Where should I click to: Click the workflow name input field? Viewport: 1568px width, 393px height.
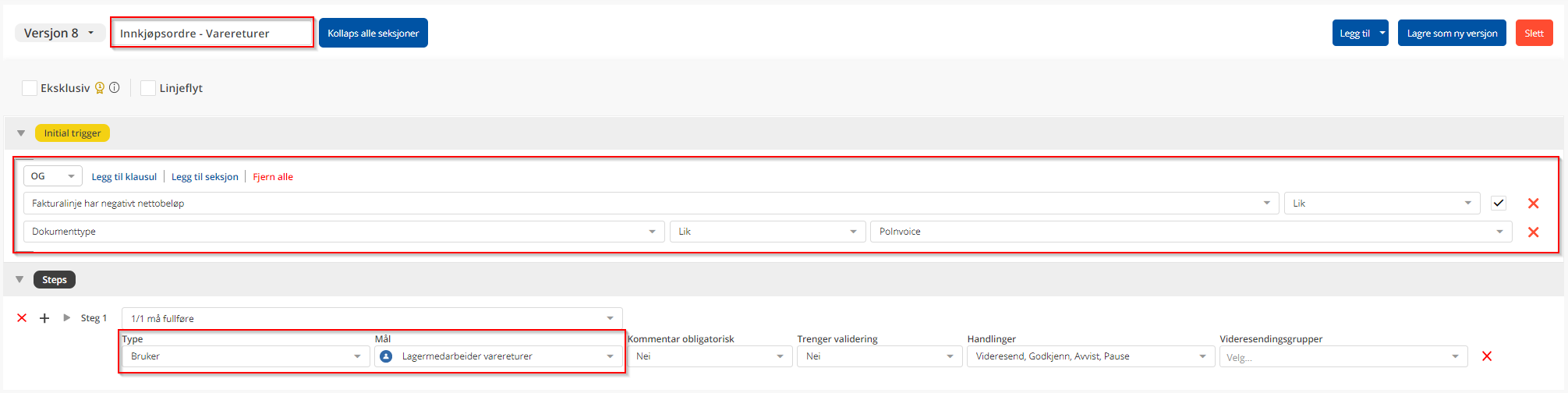click(x=211, y=34)
